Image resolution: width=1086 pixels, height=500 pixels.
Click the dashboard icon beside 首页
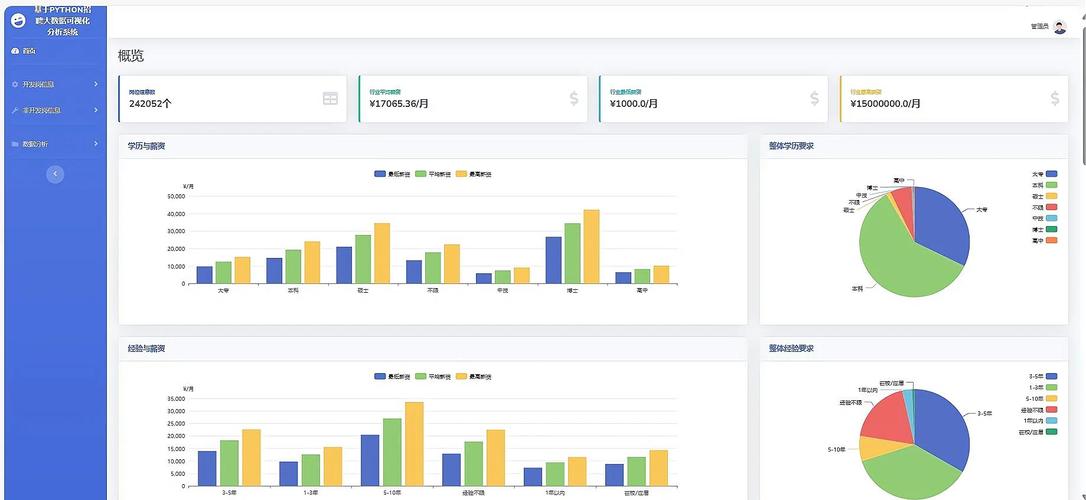(x=15, y=51)
